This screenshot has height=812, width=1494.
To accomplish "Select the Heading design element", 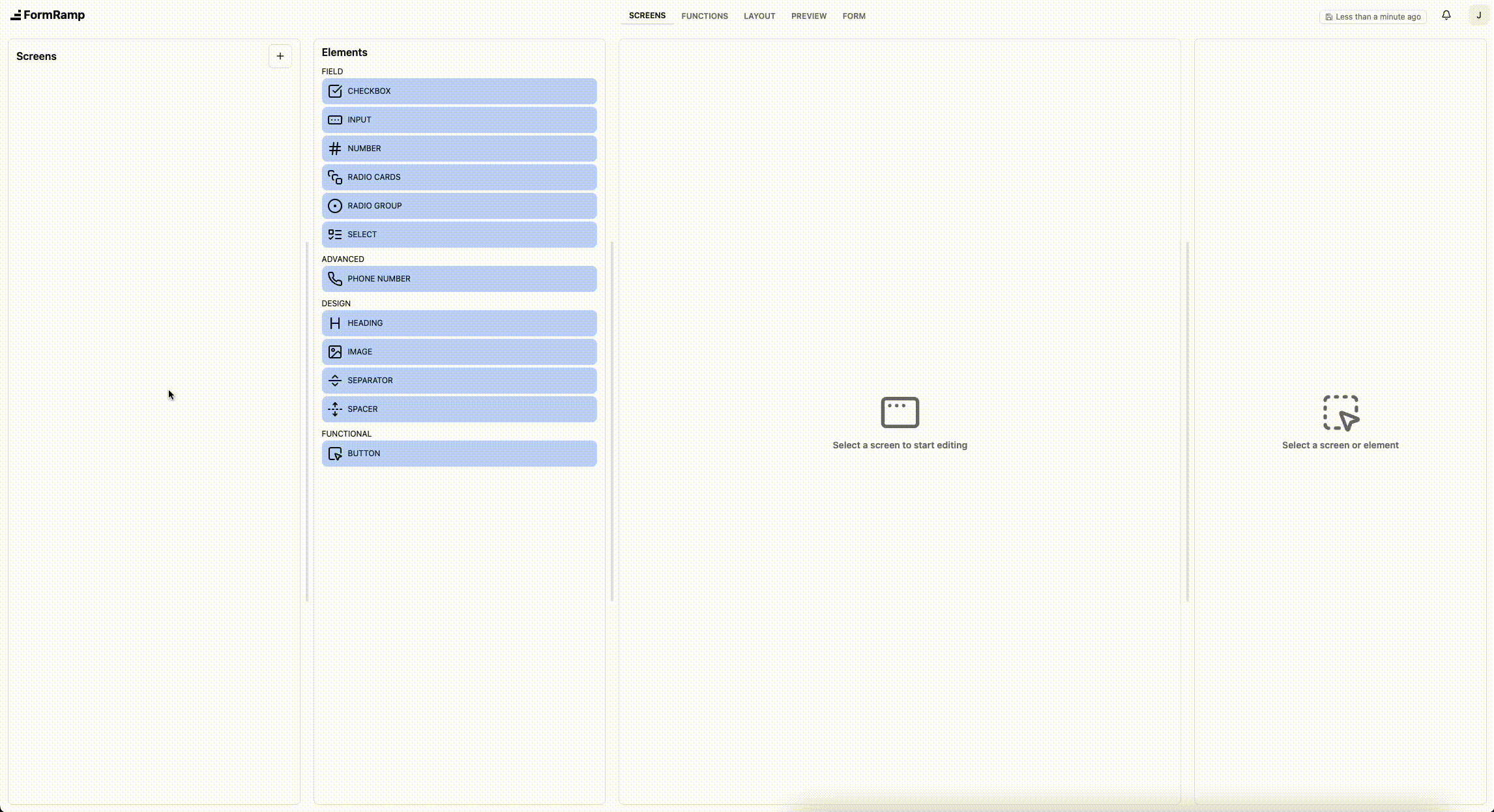I will pos(459,323).
